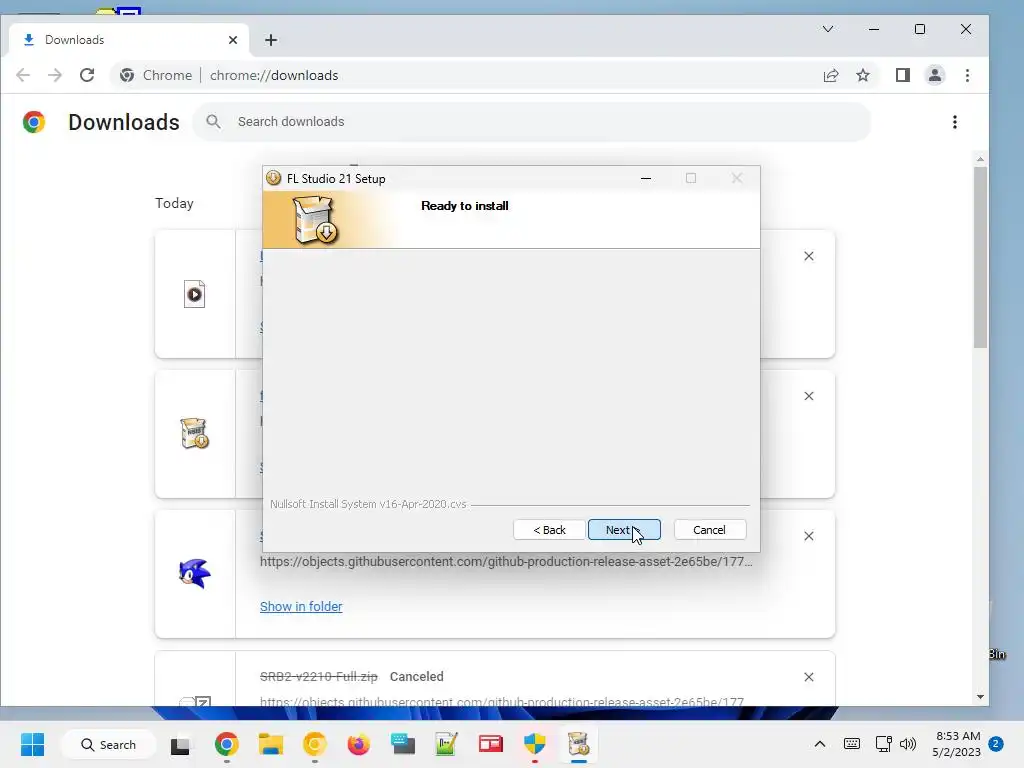Open the Windows Security shield taskbar icon

(x=535, y=744)
